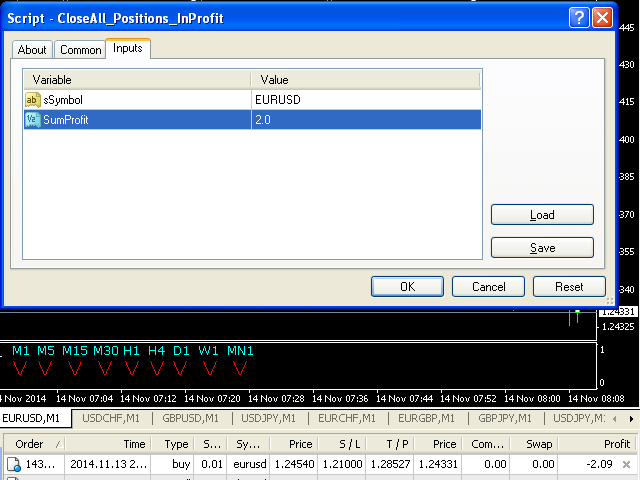Image resolution: width=640 pixels, height=480 pixels.
Task: Load saved input settings
Action: click(542, 215)
